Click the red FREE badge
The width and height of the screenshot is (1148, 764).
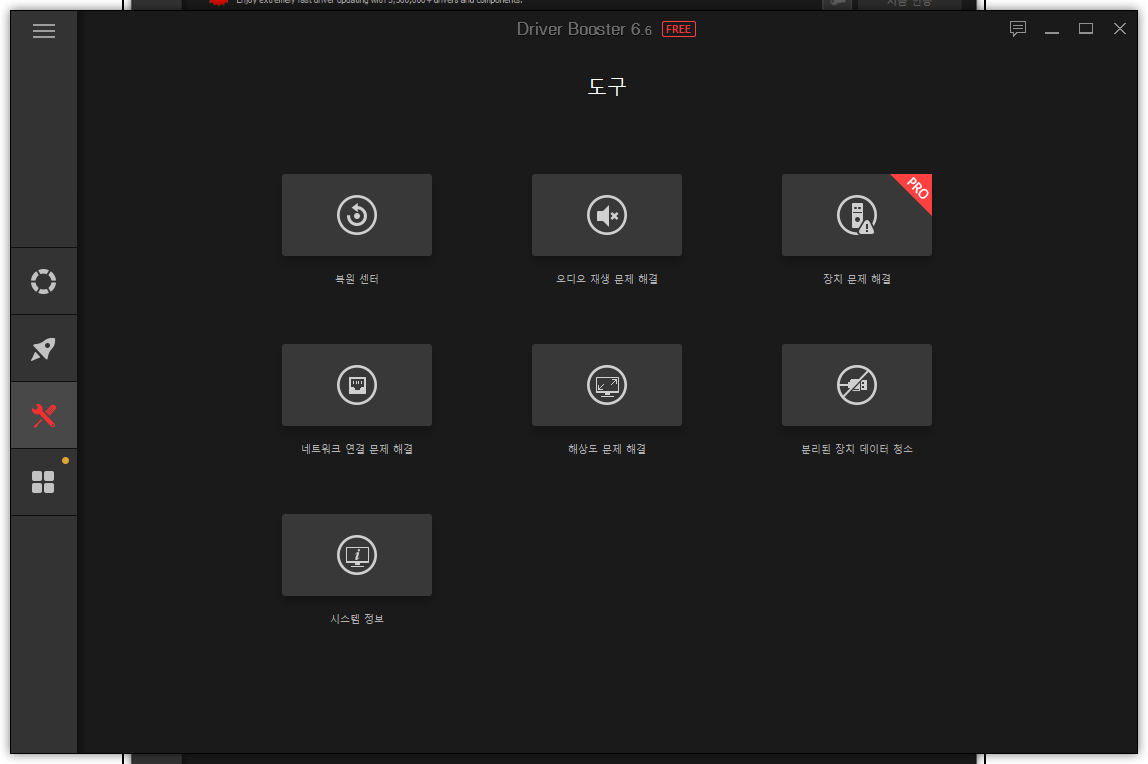click(x=679, y=29)
